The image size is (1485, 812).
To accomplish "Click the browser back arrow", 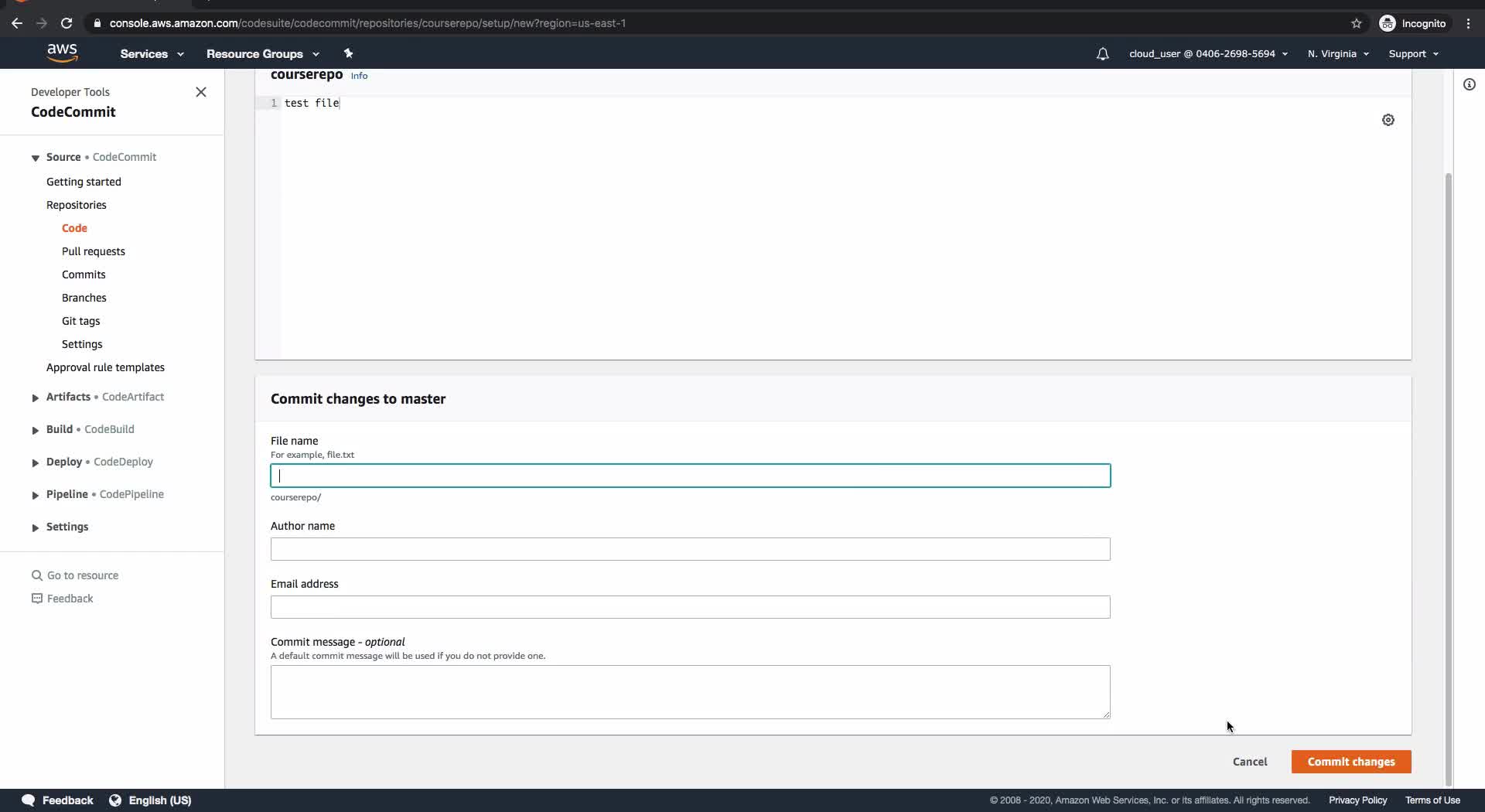I will point(17,23).
